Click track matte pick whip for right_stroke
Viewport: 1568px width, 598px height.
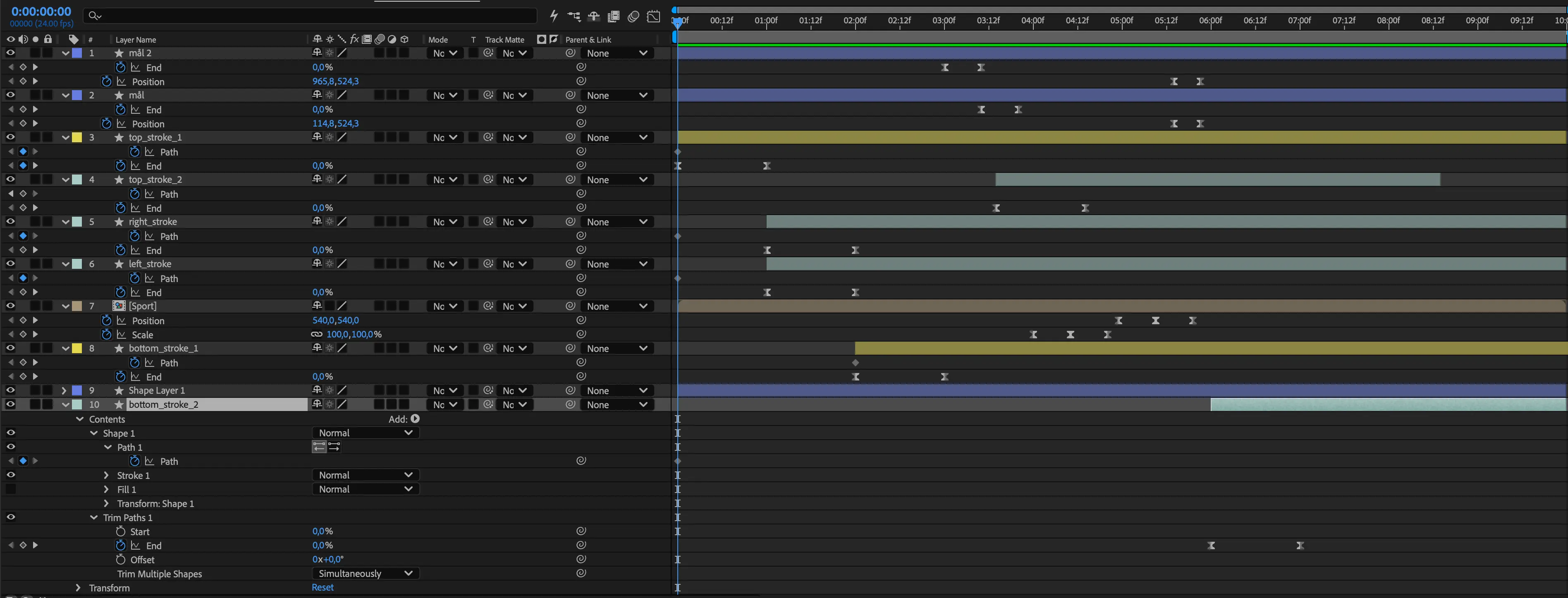coord(488,222)
